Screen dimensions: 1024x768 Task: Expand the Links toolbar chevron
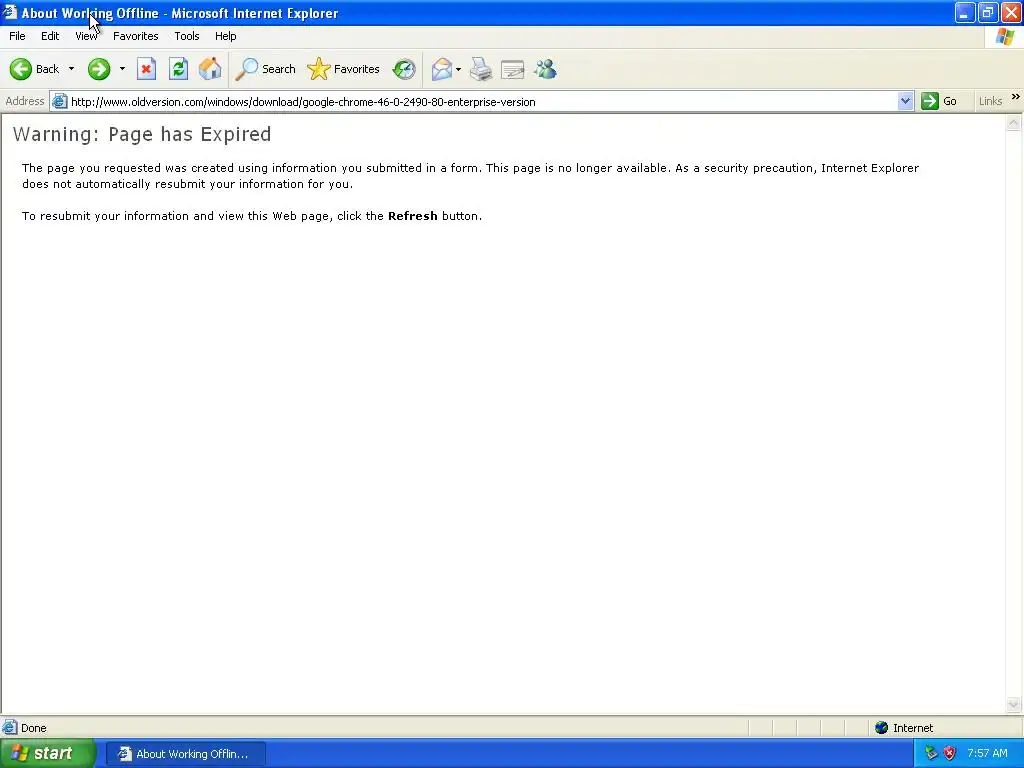pos(1016,97)
